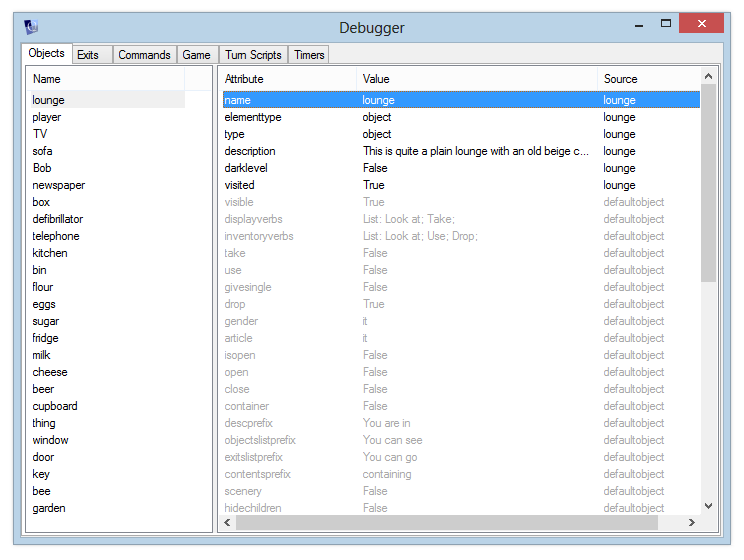Select the scenery attribute row
The image size is (744, 560).
[x=461, y=492]
